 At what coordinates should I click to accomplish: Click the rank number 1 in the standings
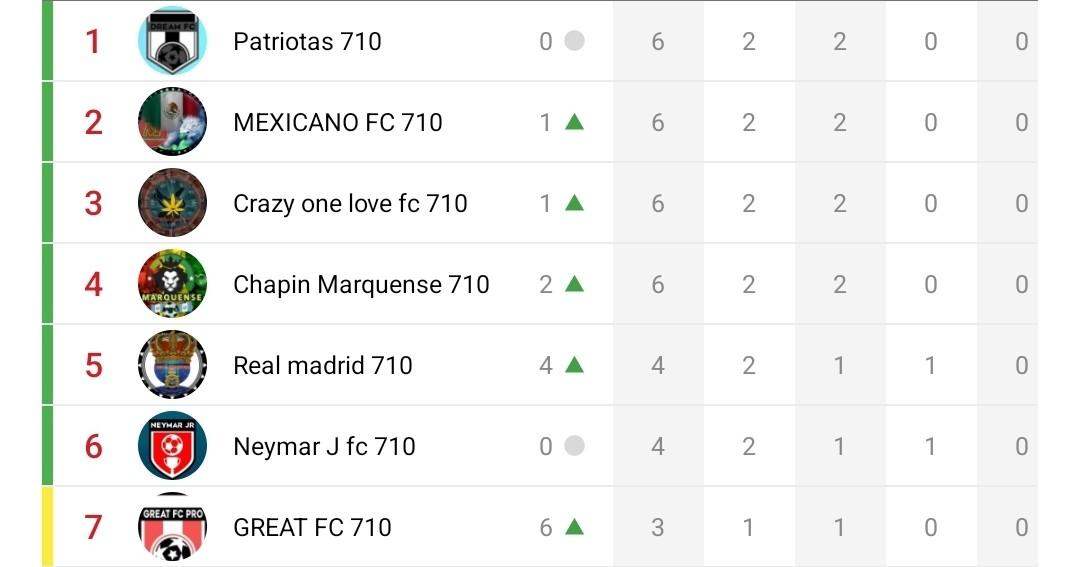pyautogui.click(x=93, y=41)
